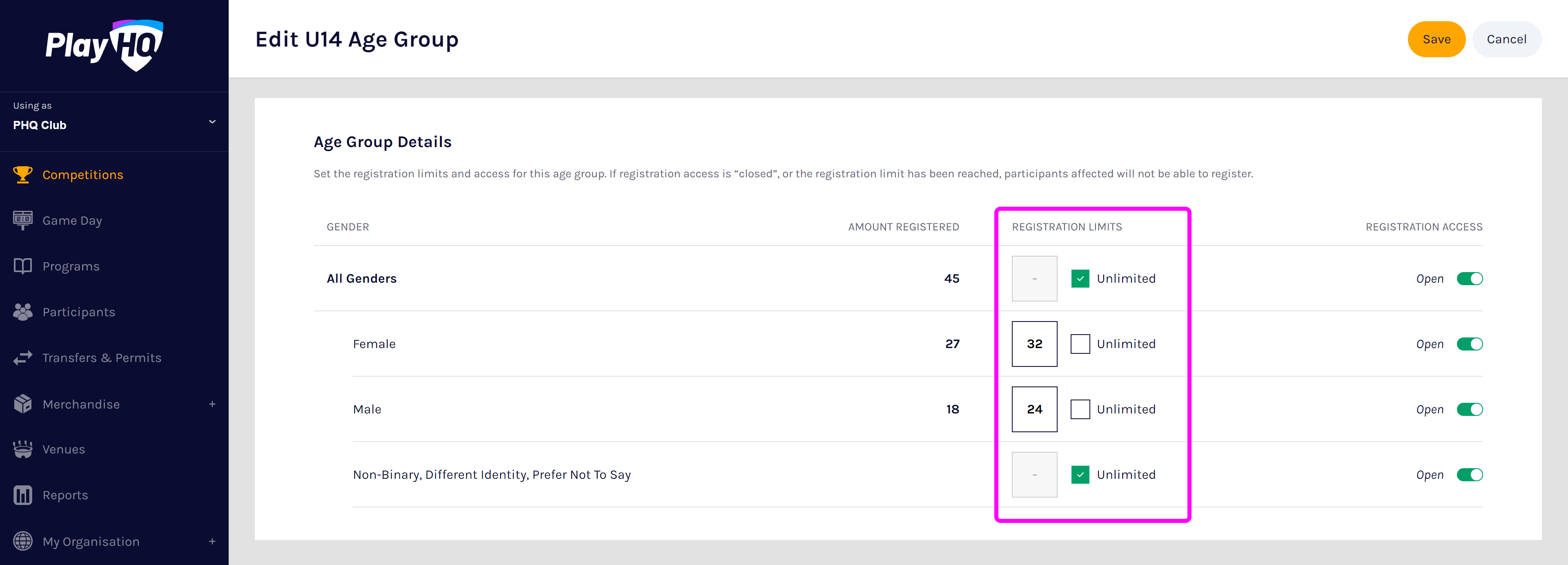Expand the Merchandise menu section
Image resolution: width=1568 pixels, height=565 pixels.
pos(212,404)
